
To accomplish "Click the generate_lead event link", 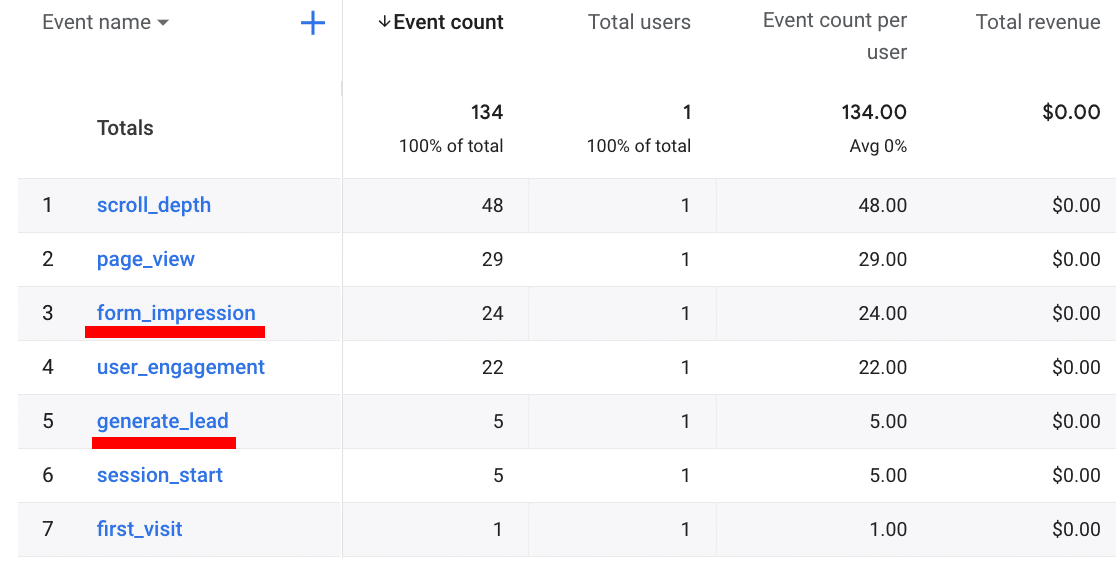I will pyautogui.click(x=163, y=421).
